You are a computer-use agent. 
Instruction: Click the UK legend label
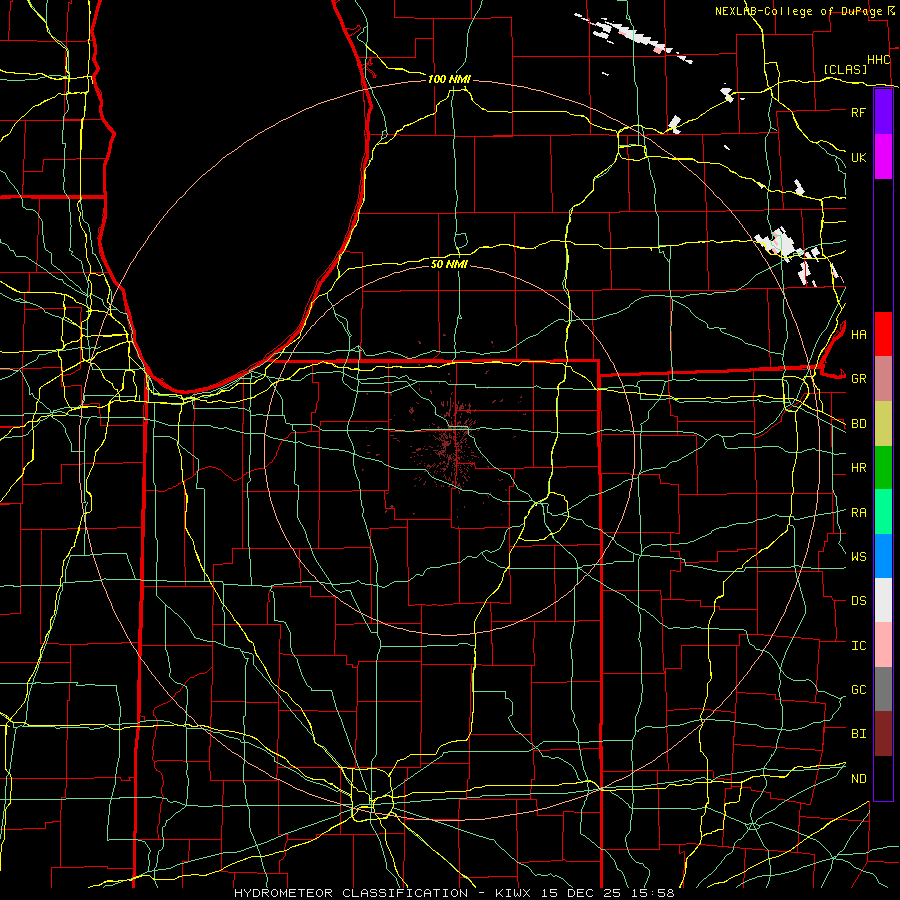click(x=858, y=157)
